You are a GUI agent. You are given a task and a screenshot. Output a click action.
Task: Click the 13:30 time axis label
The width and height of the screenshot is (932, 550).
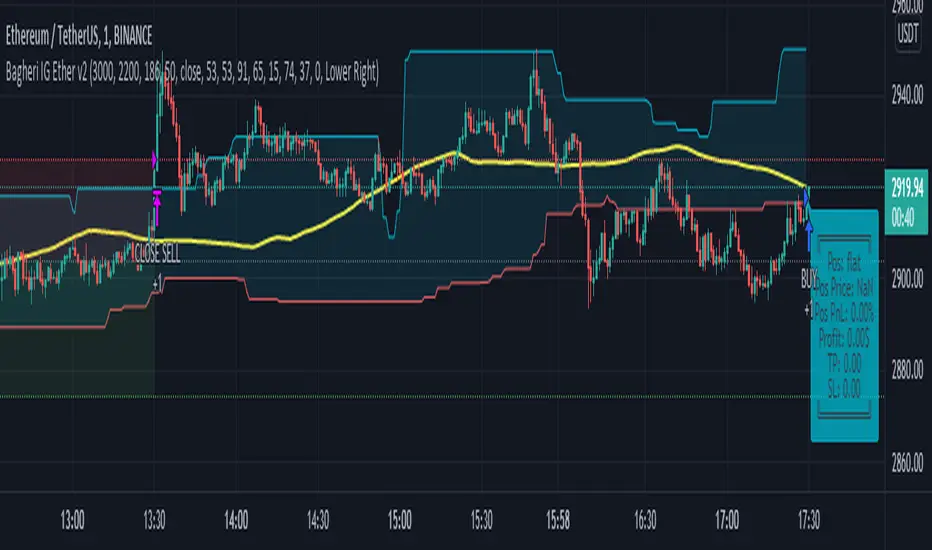(155, 520)
